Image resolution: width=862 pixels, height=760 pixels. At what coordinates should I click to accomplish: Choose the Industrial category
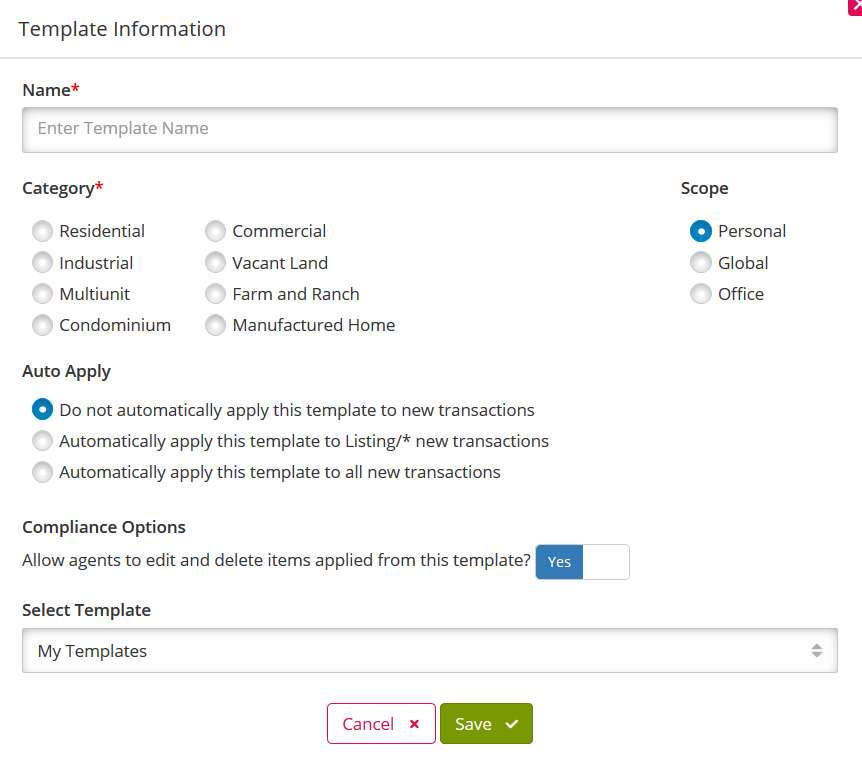tap(42, 262)
